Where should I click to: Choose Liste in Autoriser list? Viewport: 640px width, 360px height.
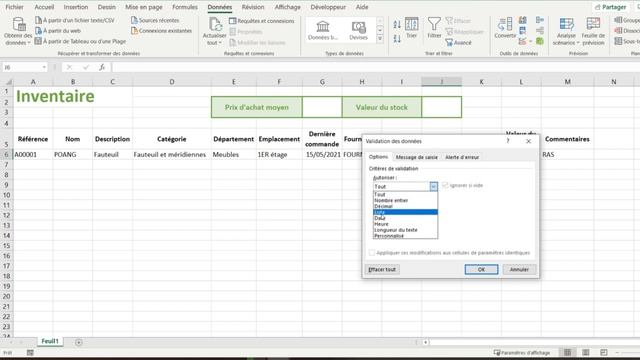405,212
